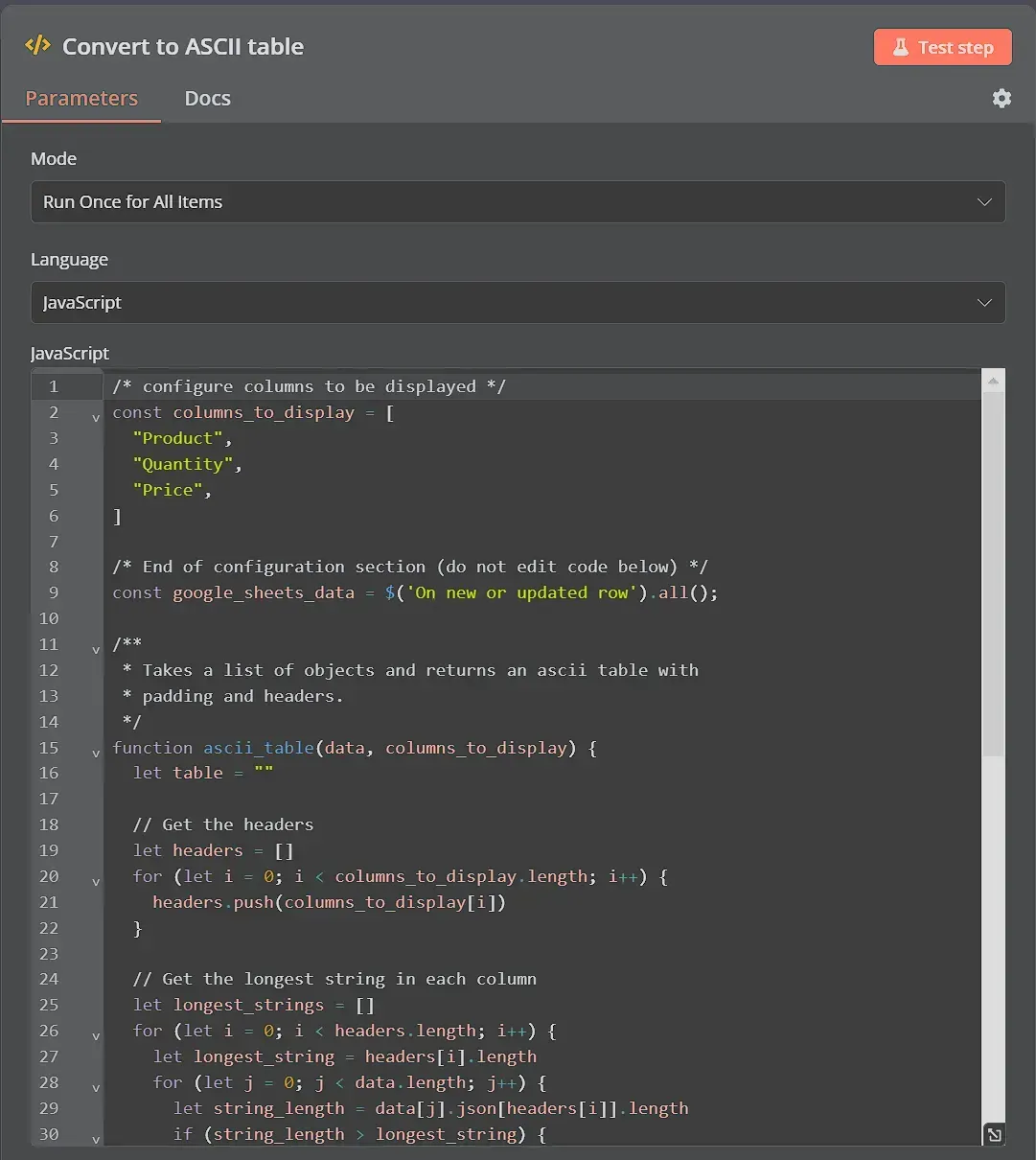Click the code node icon beside the title
Screen dimensions: 1036x1160
37,45
